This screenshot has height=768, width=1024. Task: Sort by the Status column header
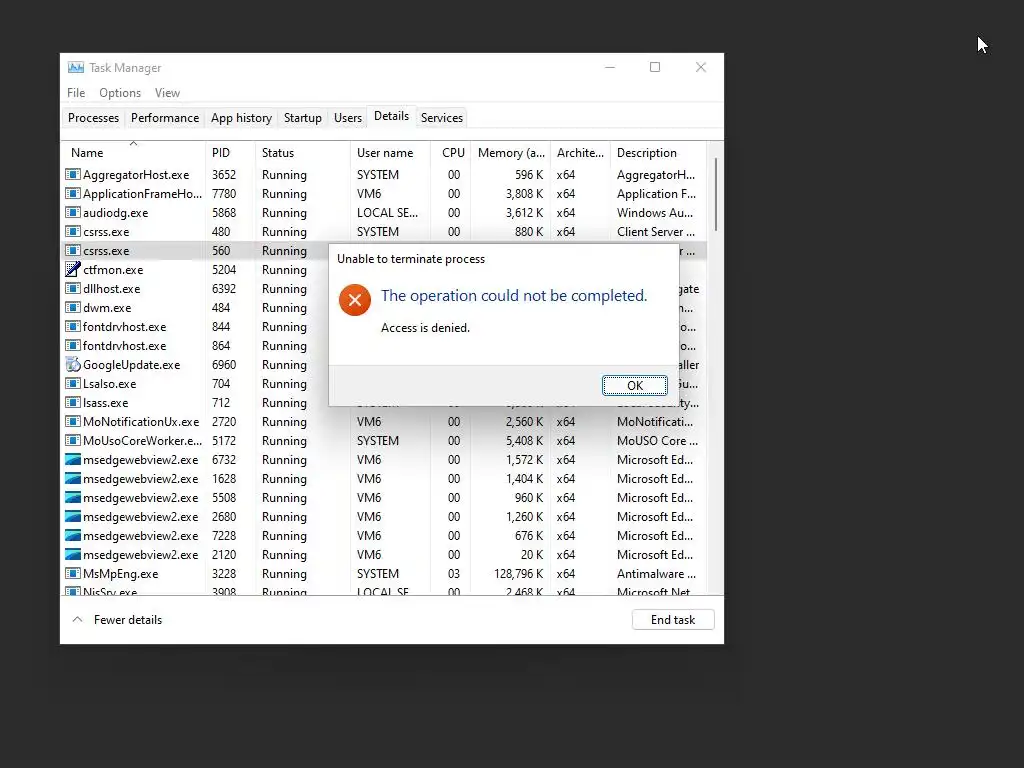click(x=302, y=152)
